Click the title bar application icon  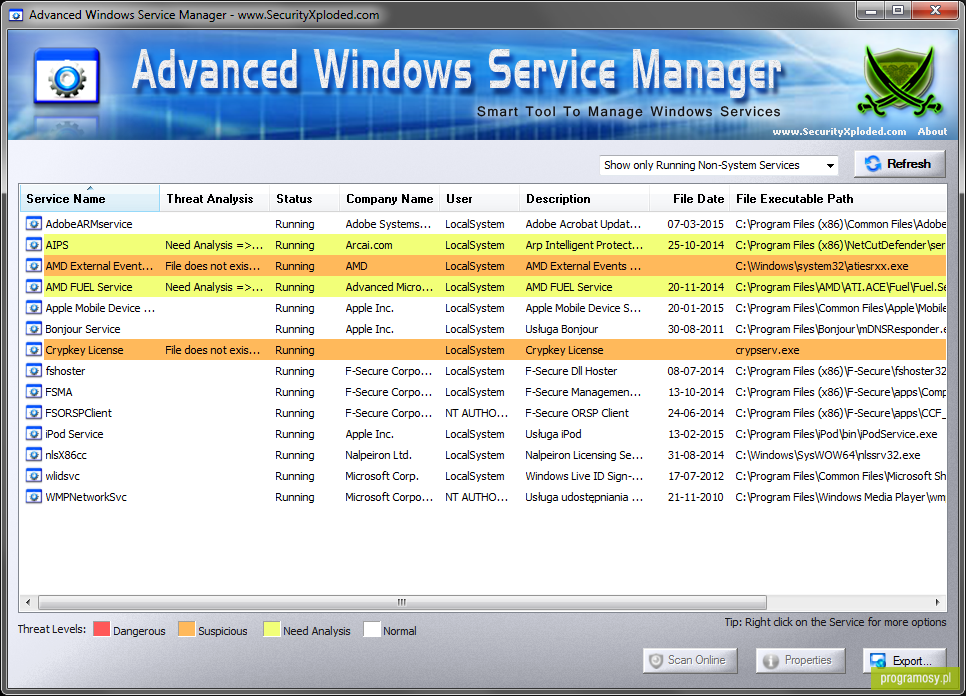(x=16, y=15)
